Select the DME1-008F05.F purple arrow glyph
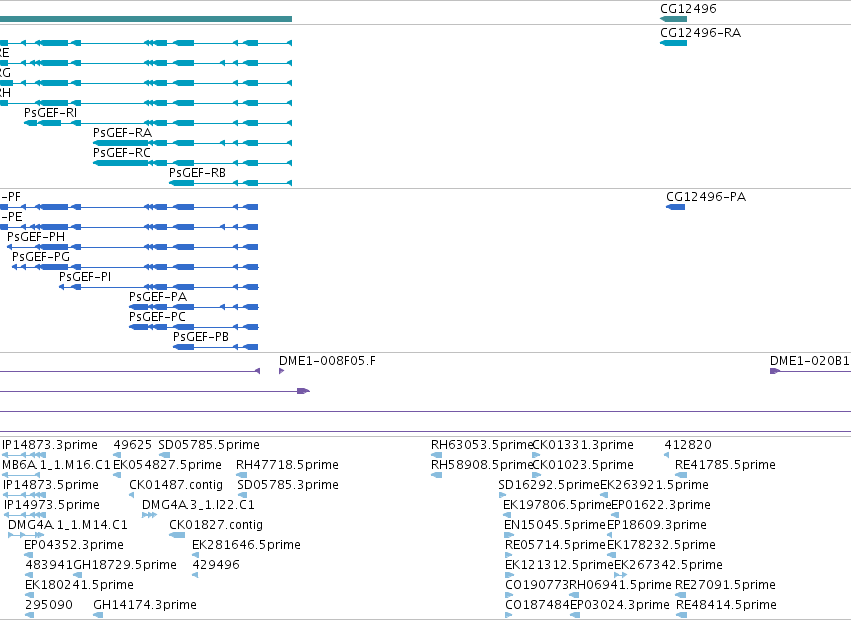 coord(282,371)
